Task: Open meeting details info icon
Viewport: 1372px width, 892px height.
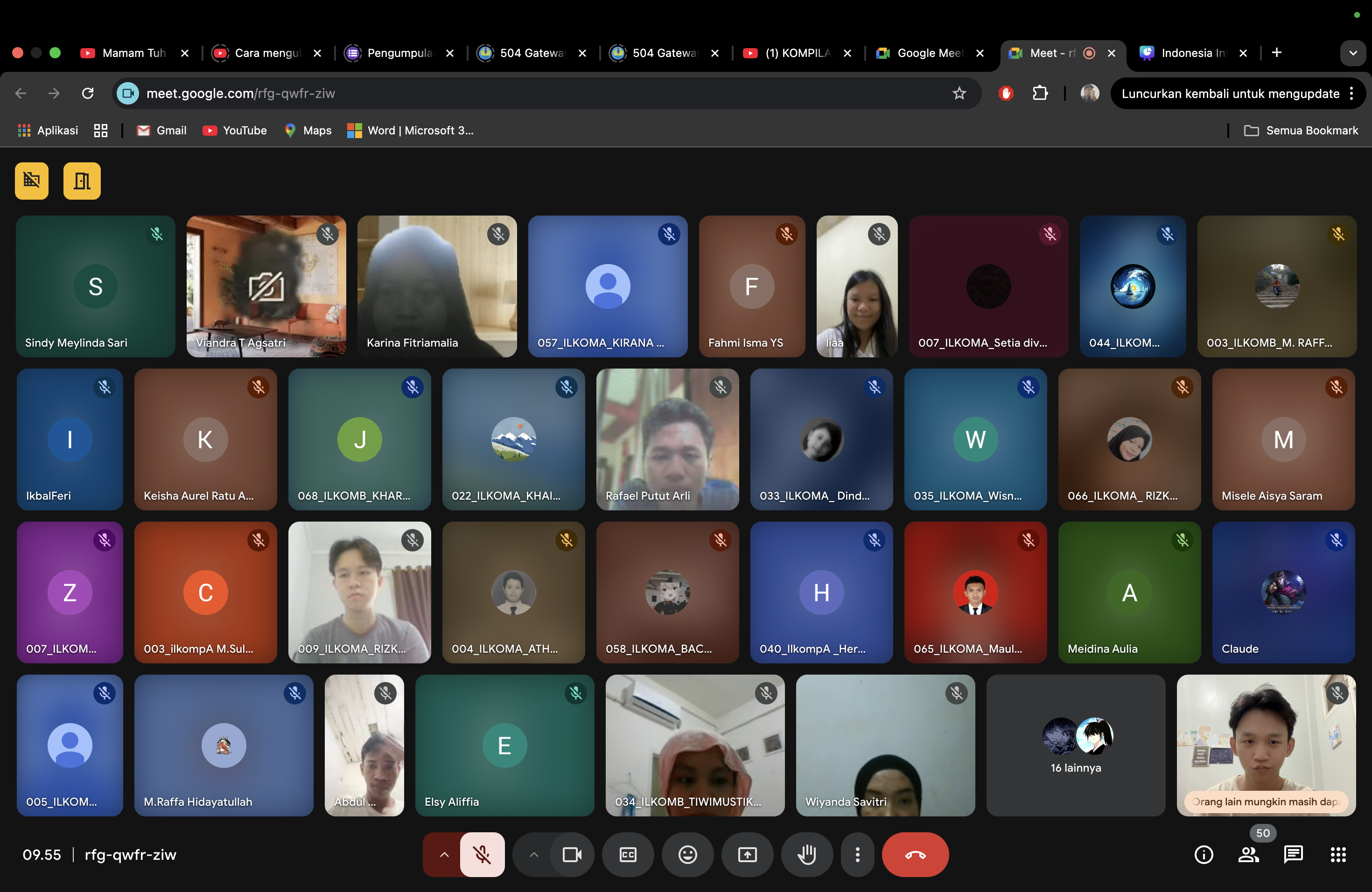Action: point(1204,855)
